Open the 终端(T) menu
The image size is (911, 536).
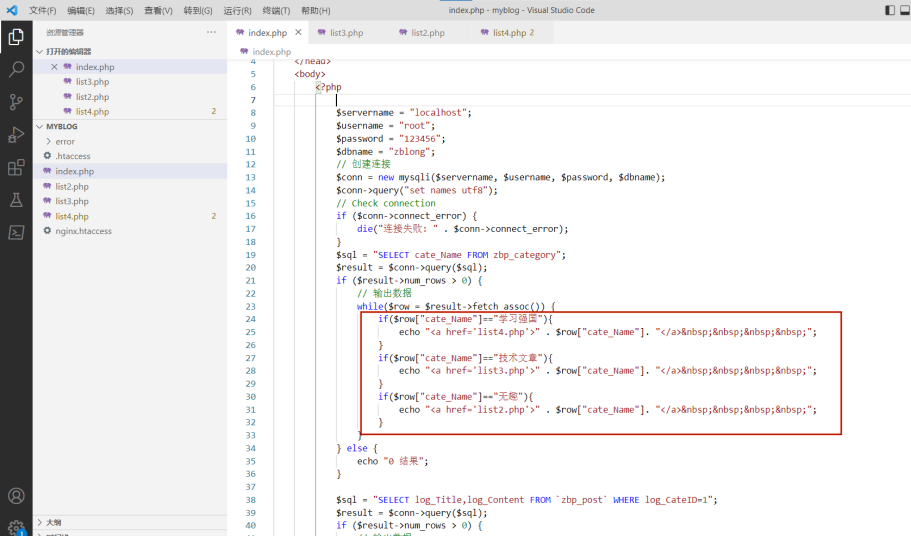(276, 10)
